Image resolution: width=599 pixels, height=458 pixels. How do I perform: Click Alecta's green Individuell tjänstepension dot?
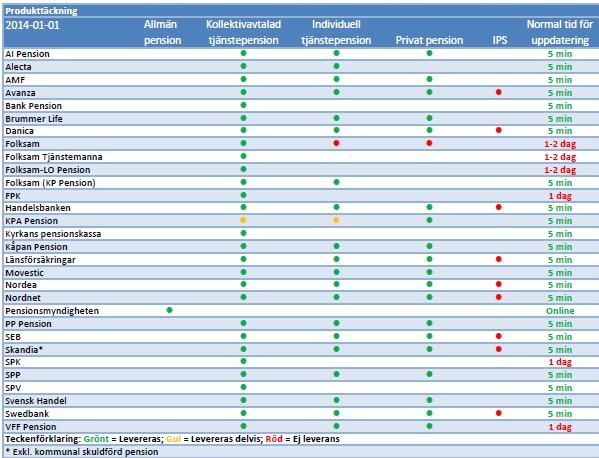[336, 66]
